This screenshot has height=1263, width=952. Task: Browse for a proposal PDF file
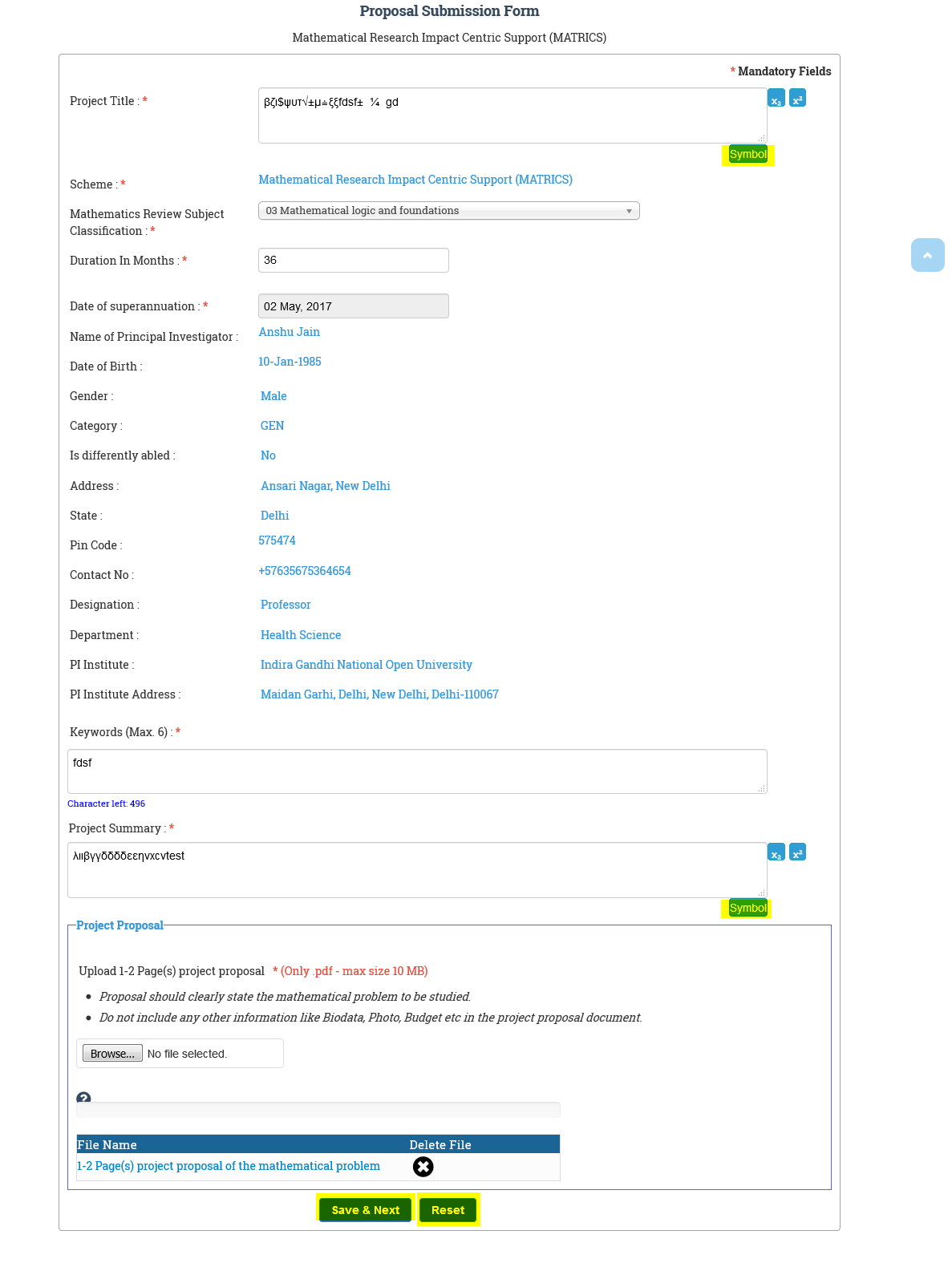[x=112, y=1054]
